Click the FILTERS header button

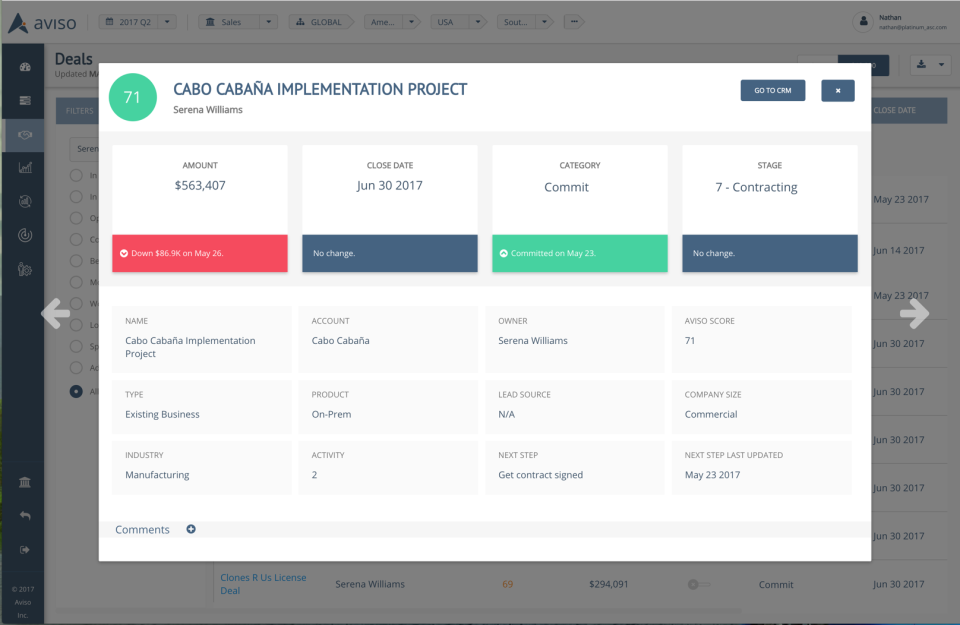(x=79, y=111)
